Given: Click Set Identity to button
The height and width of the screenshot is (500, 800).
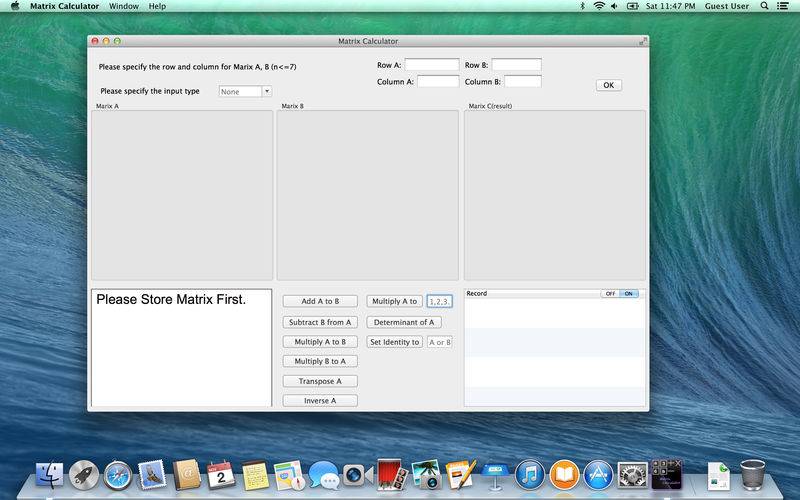Looking at the screenshot, I should pyautogui.click(x=394, y=342).
